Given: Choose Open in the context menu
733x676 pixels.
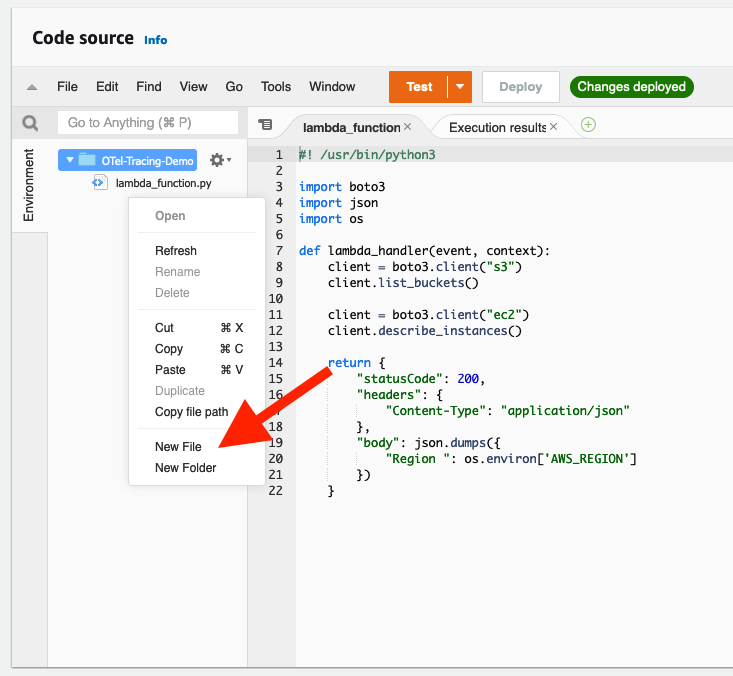Looking at the screenshot, I should pyautogui.click(x=170, y=216).
